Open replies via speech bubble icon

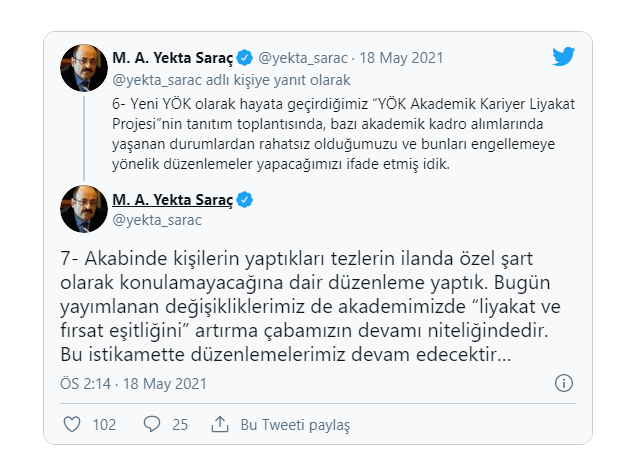(x=152, y=424)
